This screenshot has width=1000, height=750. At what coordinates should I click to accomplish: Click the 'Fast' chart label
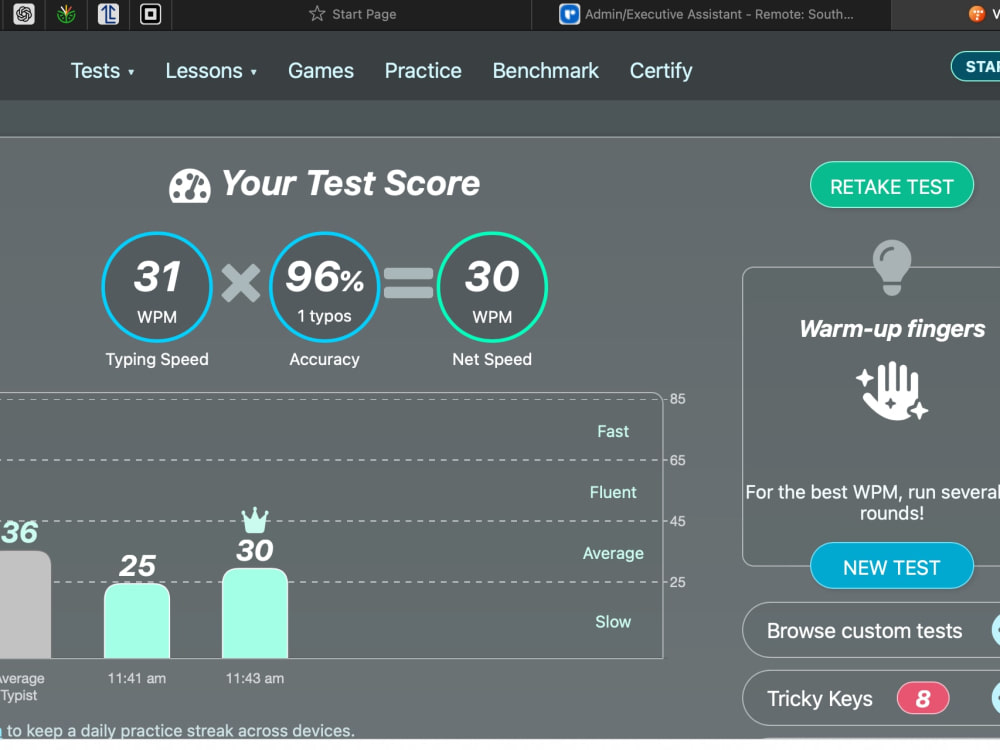(613, 432)
